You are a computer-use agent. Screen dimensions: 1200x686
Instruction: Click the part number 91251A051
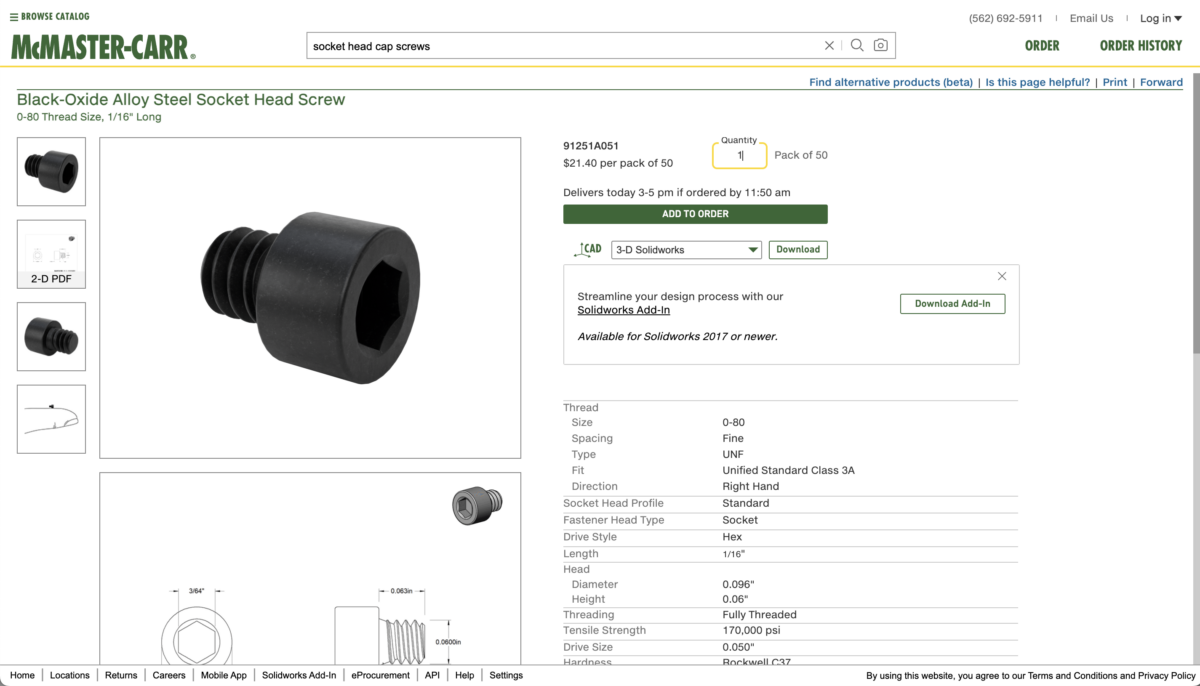[591, 146]
